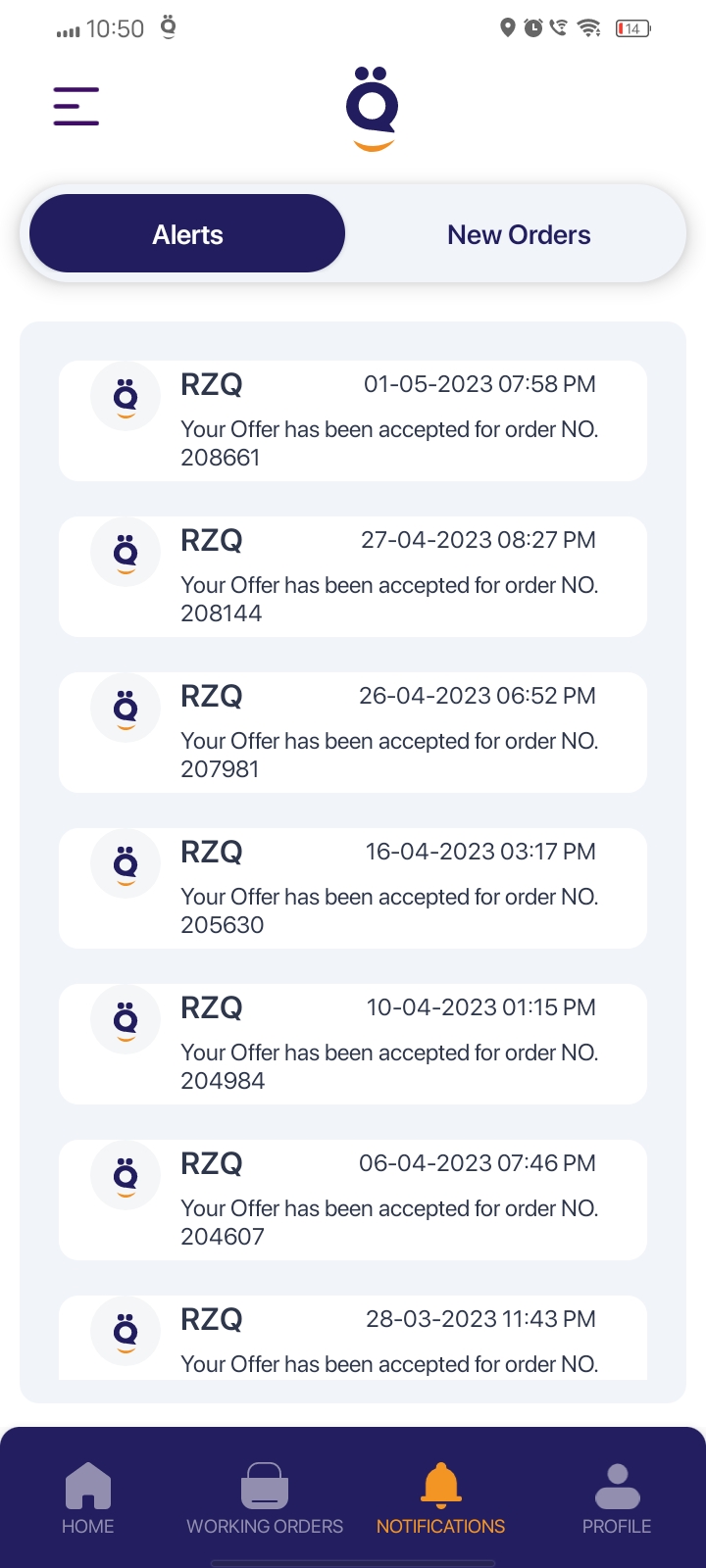Open the alert dated 28-03-2023 11:43 PM

tap(388, 1343)
